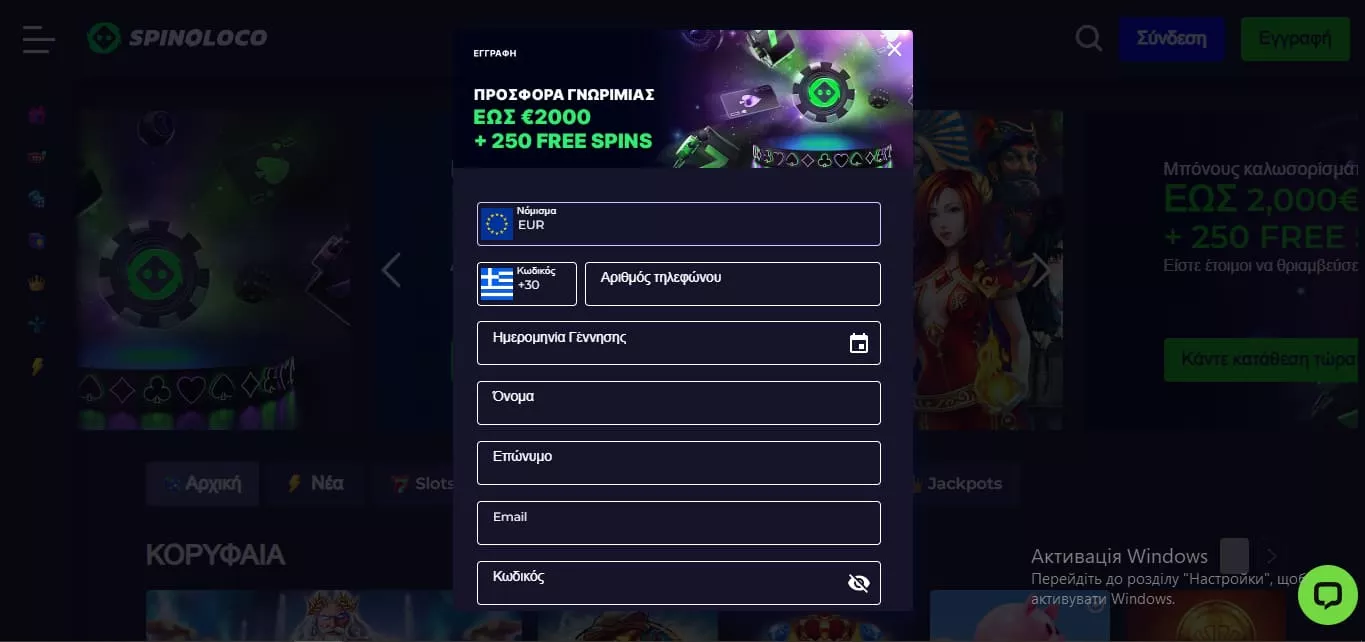Viewport: 1365px width, 642px height.
Task: Open the live chat bubble icon
Action: 1327,596
